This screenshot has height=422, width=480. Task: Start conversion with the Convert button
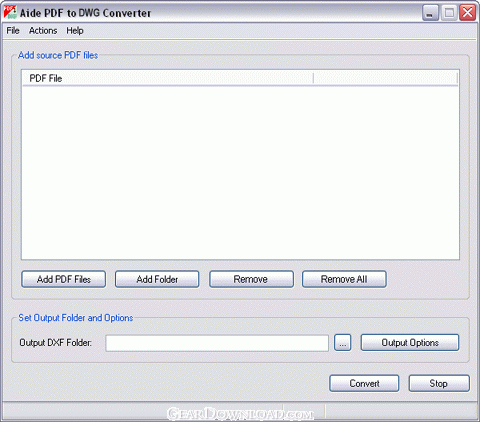(x=364, y=383)
